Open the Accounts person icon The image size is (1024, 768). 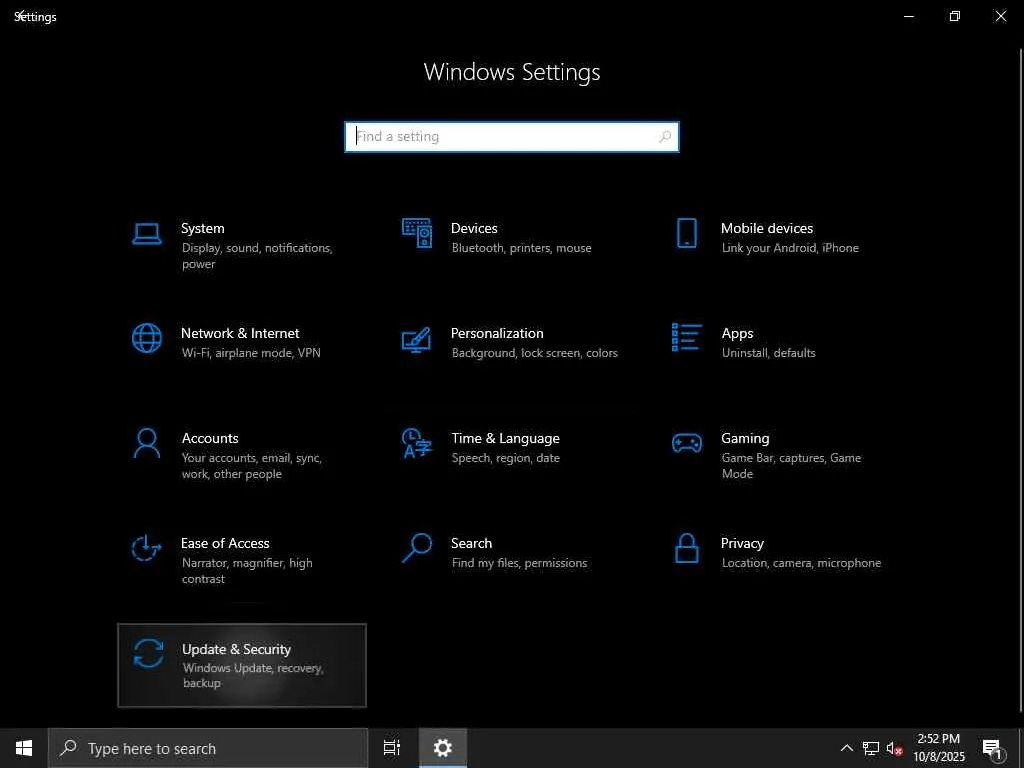coord(147,443)
